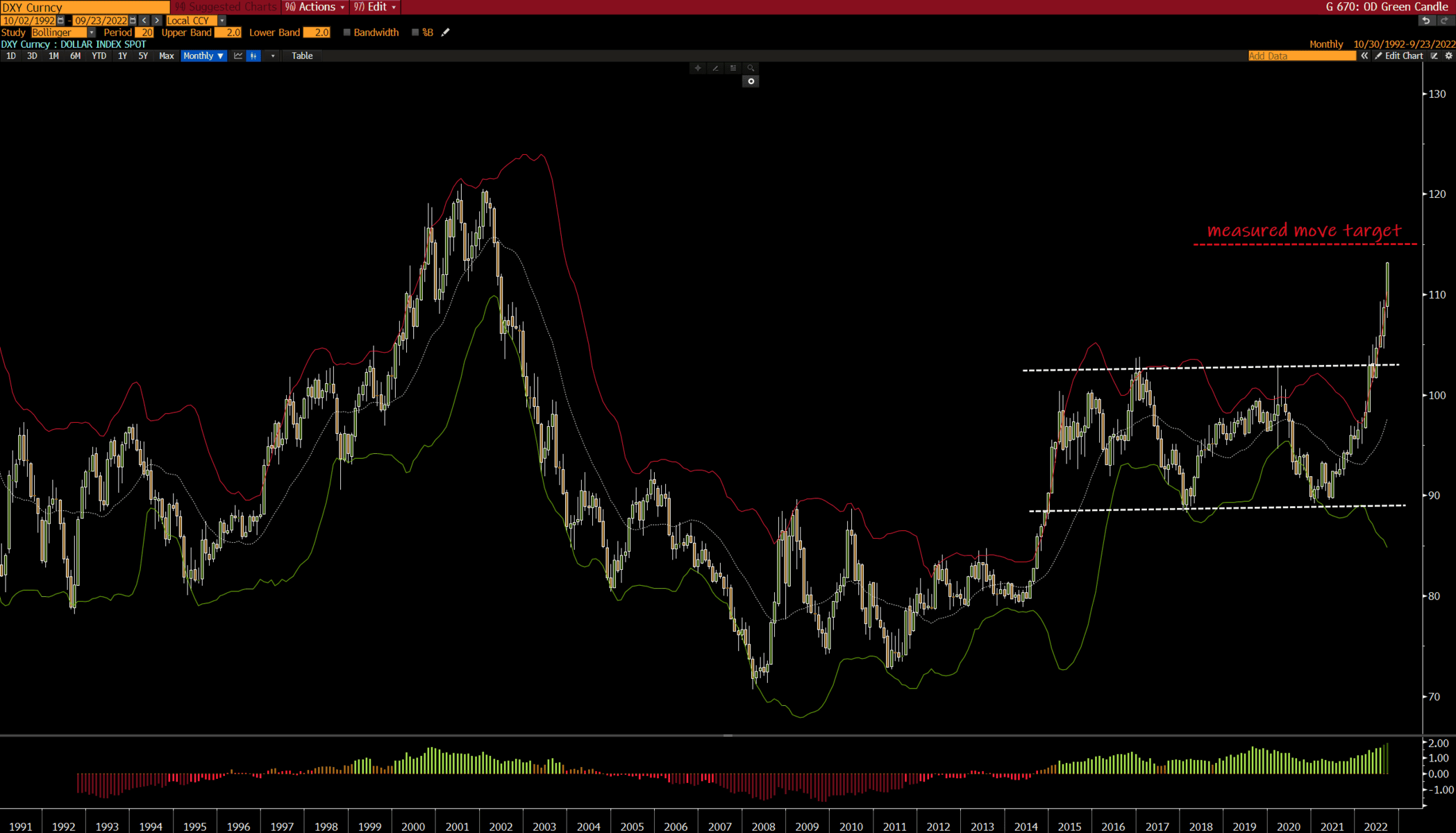Click the magnifier zoom tool icon
The height and width of the screenshot is (833, 1456).
[751, 68]
